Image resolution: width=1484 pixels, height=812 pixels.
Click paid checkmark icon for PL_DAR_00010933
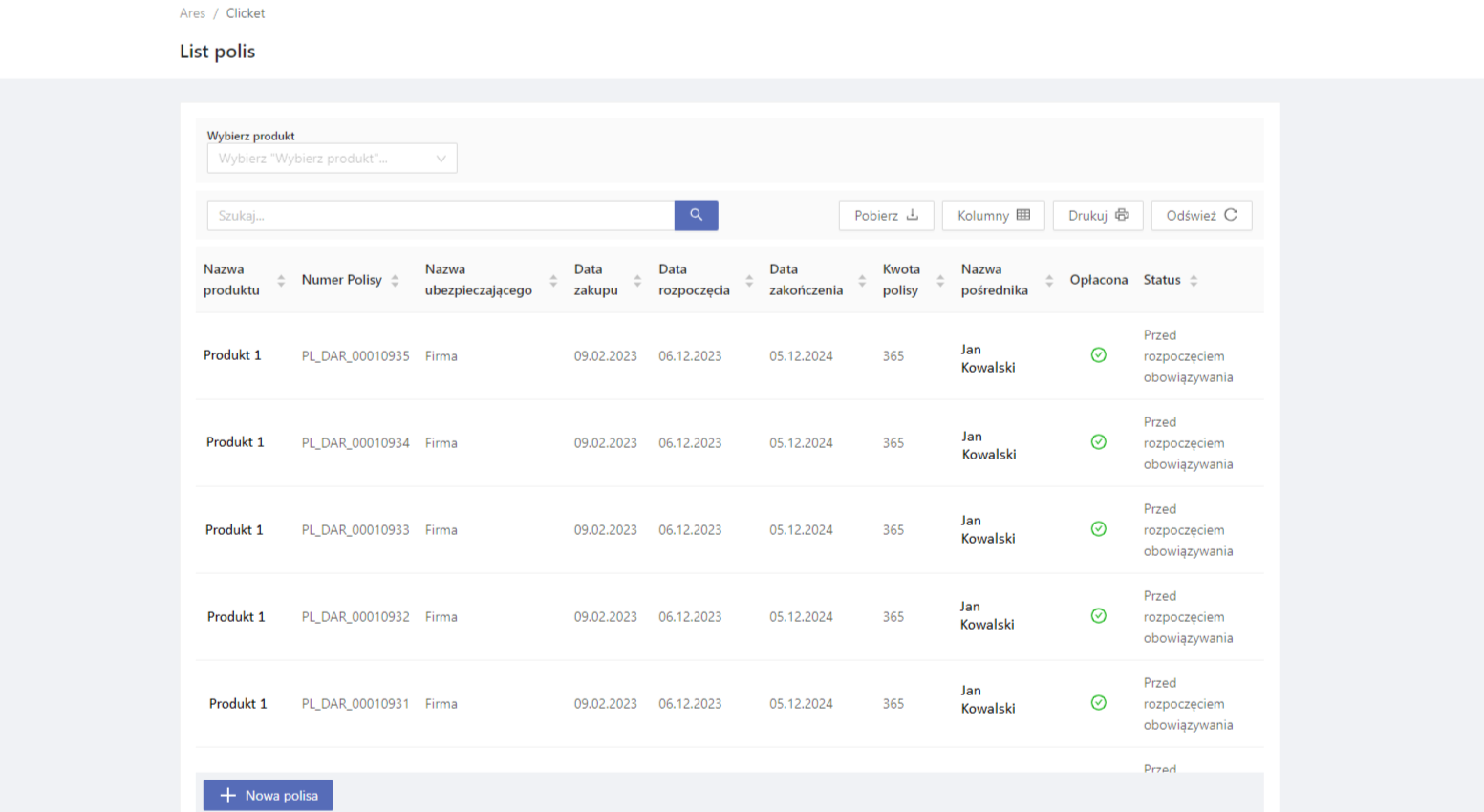[1099, 529]
